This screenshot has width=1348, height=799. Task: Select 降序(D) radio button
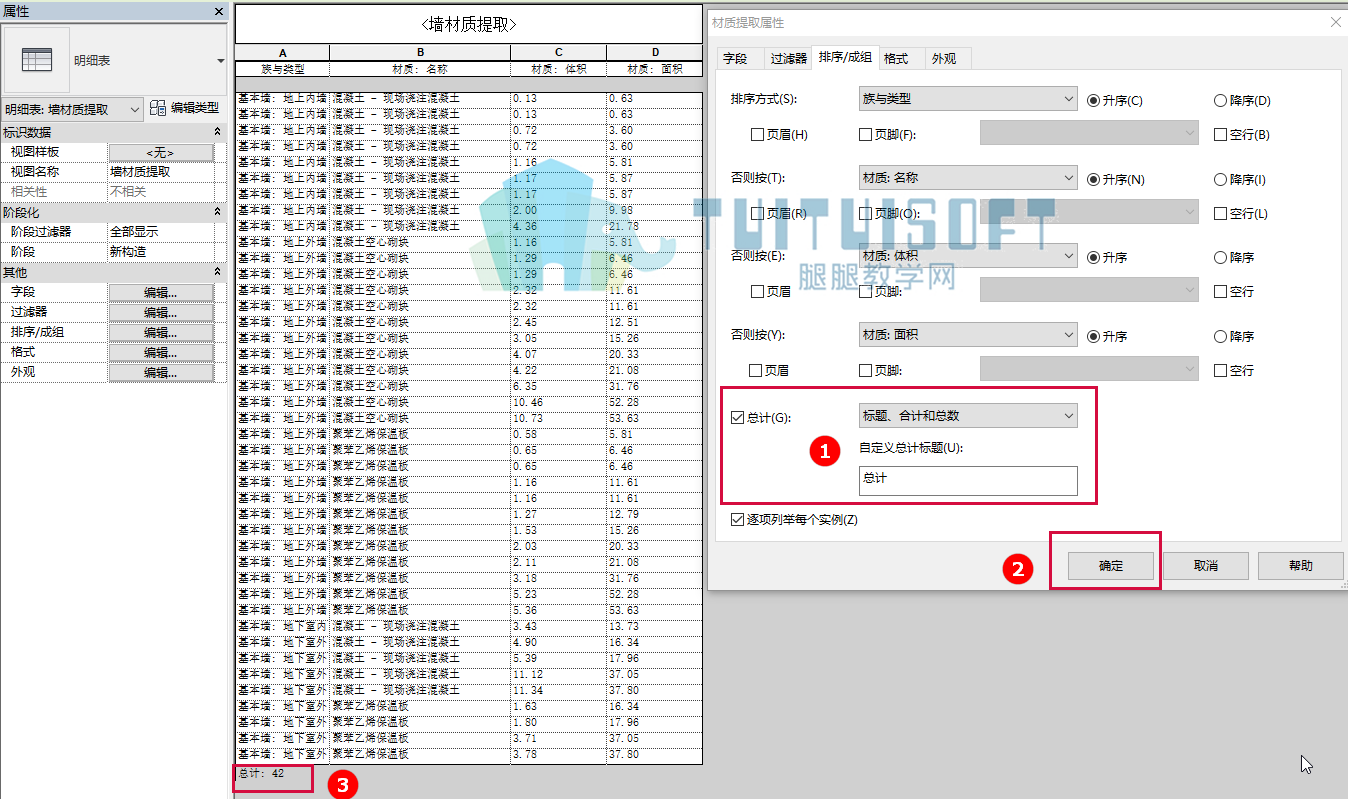point(1220,100)
